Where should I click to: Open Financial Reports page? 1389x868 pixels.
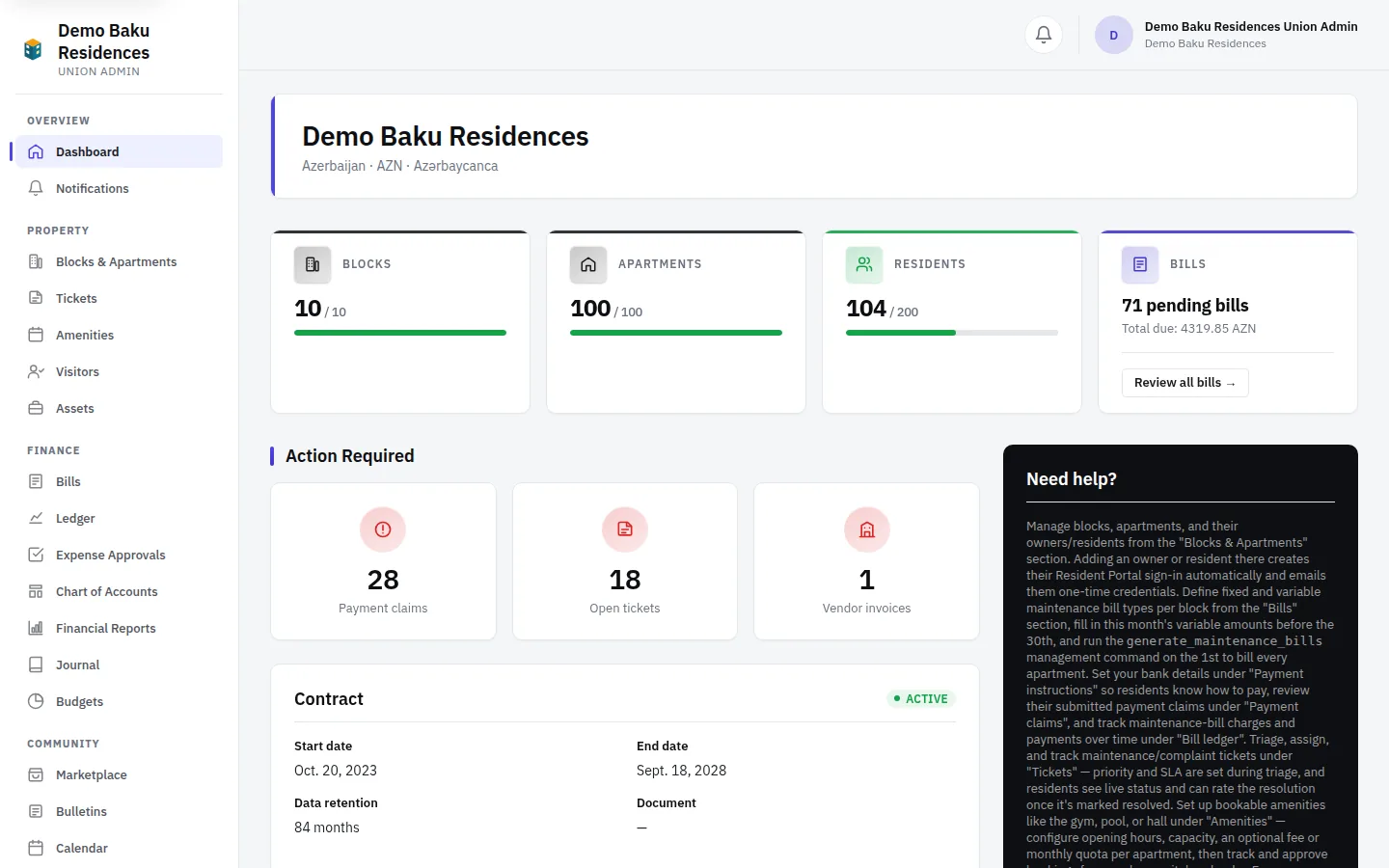119,628
